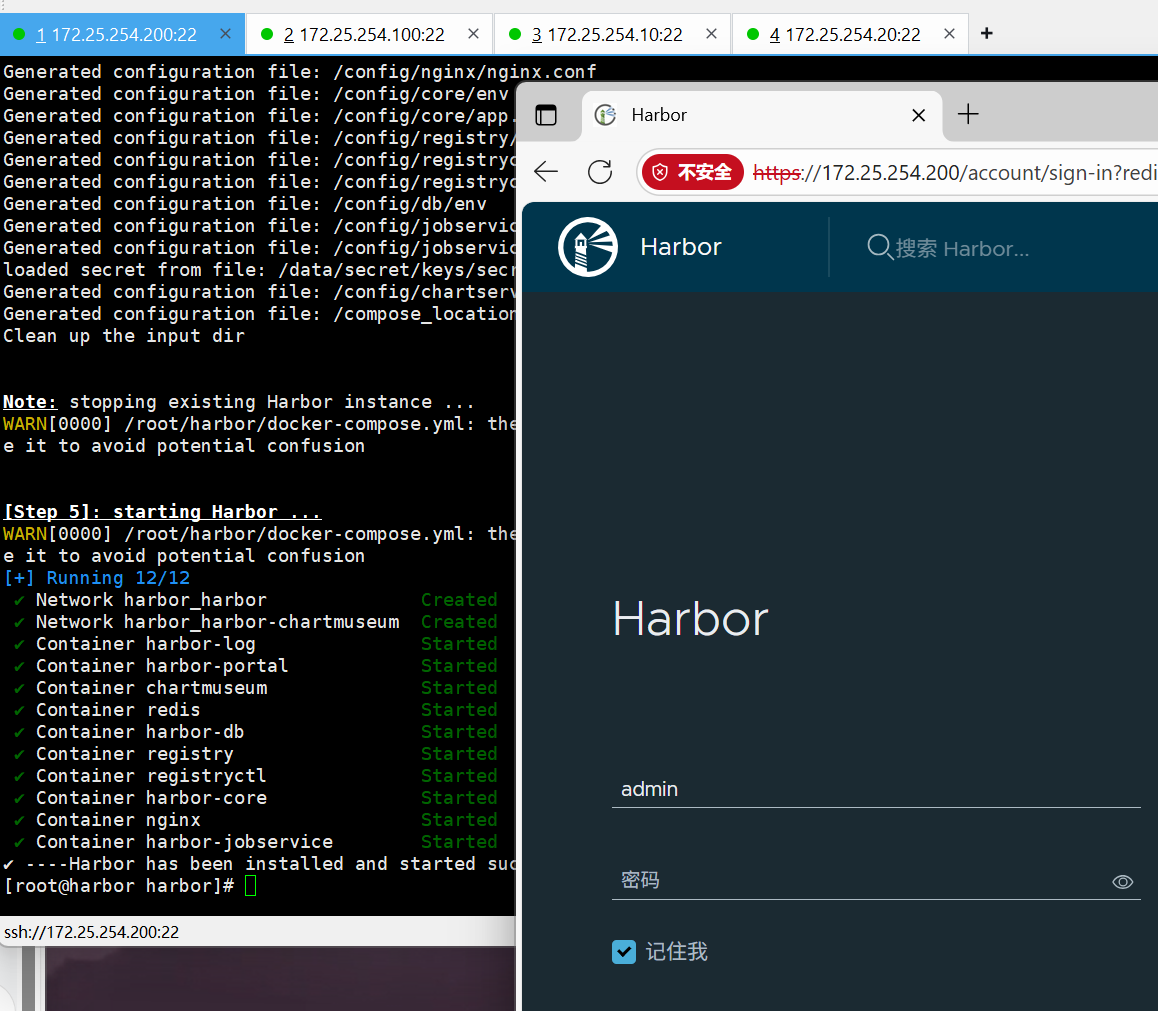Click the Harbor header title link

click(x=680, y=247)
